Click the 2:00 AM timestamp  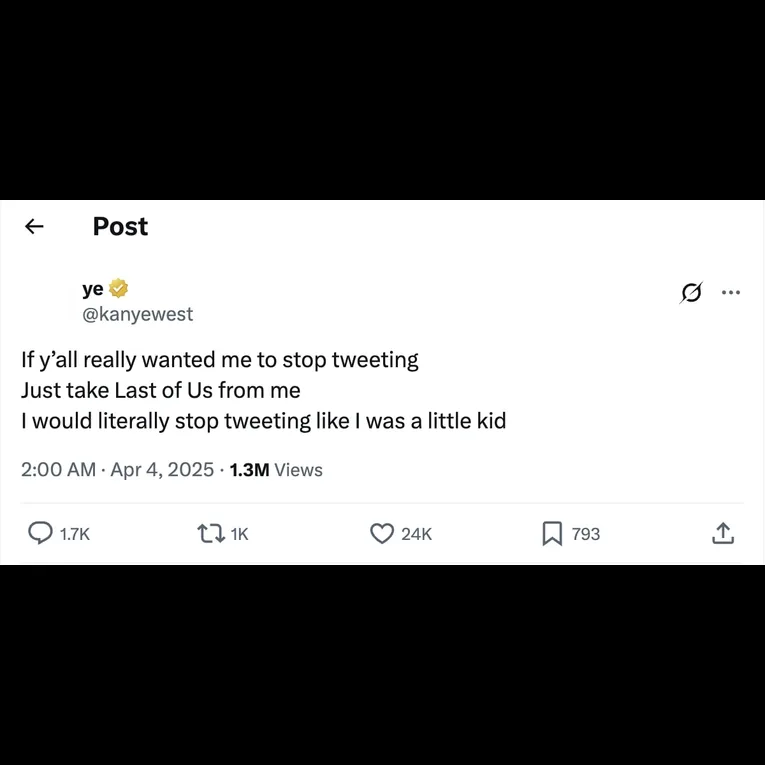(58, 469)
